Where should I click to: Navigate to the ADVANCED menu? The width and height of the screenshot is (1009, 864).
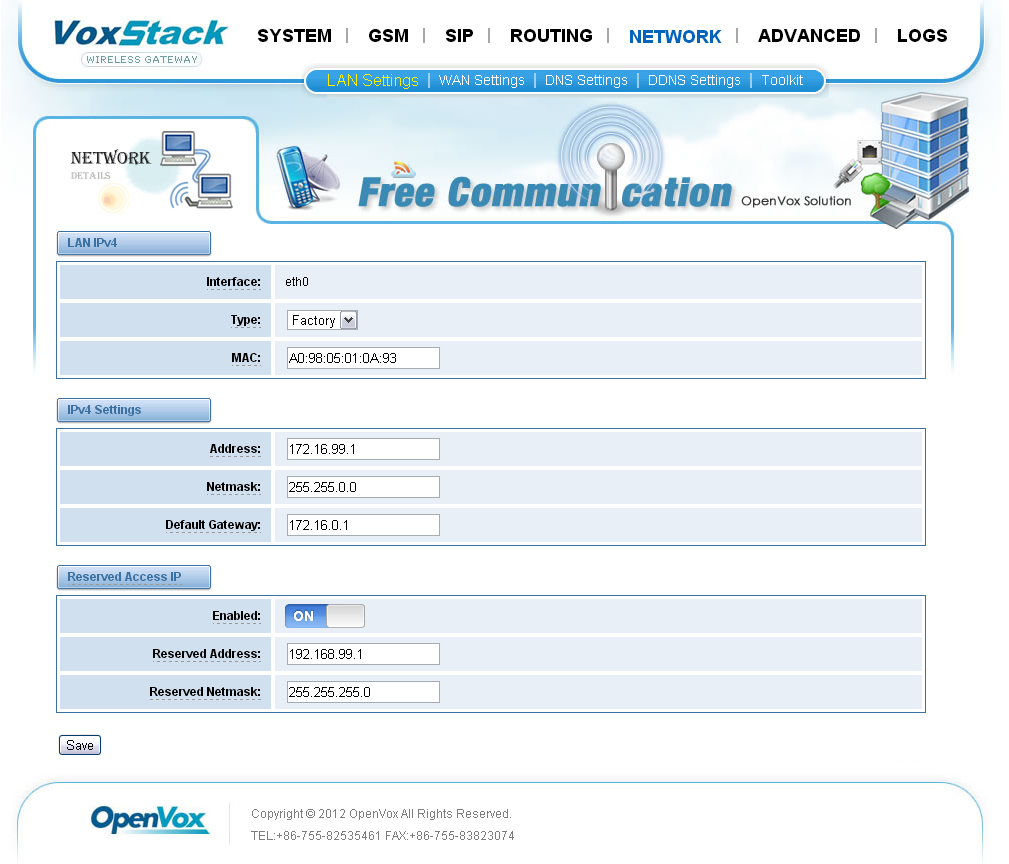click(808, 36)
